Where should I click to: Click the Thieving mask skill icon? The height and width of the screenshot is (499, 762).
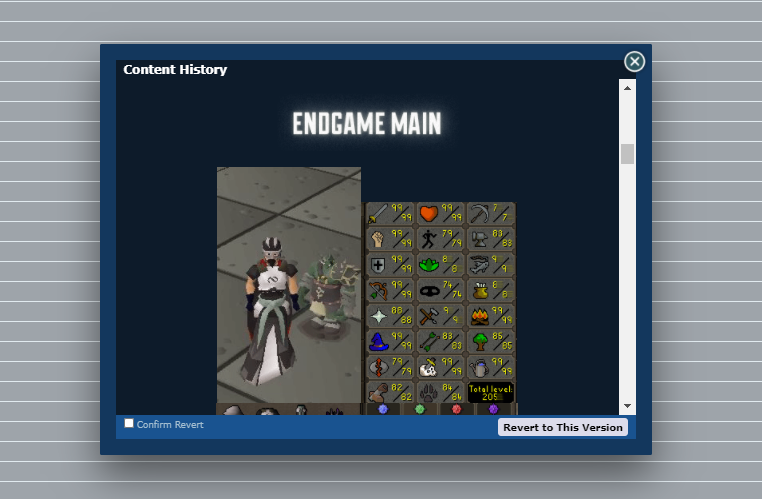pos(429,291)
